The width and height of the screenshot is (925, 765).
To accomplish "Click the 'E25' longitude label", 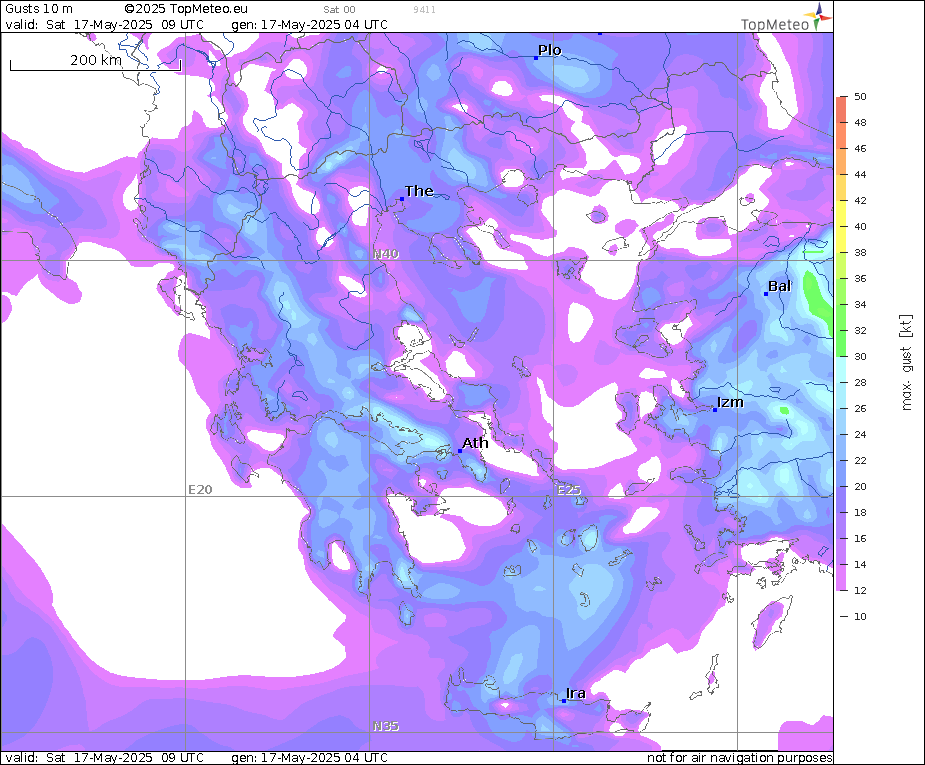I will (569, 490).
